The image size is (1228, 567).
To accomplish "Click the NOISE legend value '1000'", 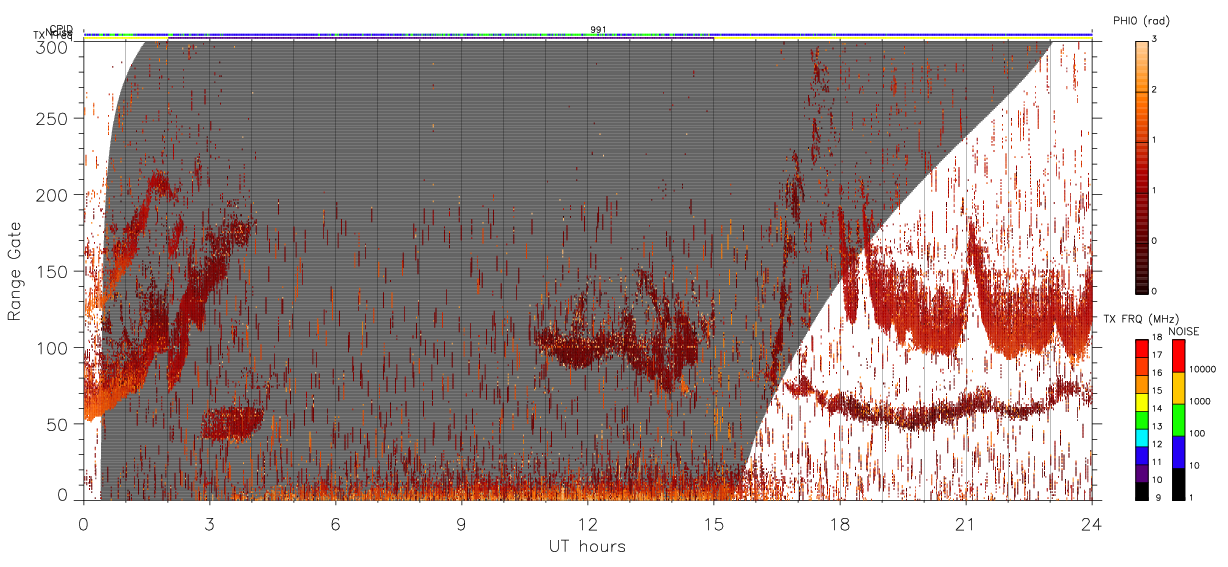I will 1200,403.
